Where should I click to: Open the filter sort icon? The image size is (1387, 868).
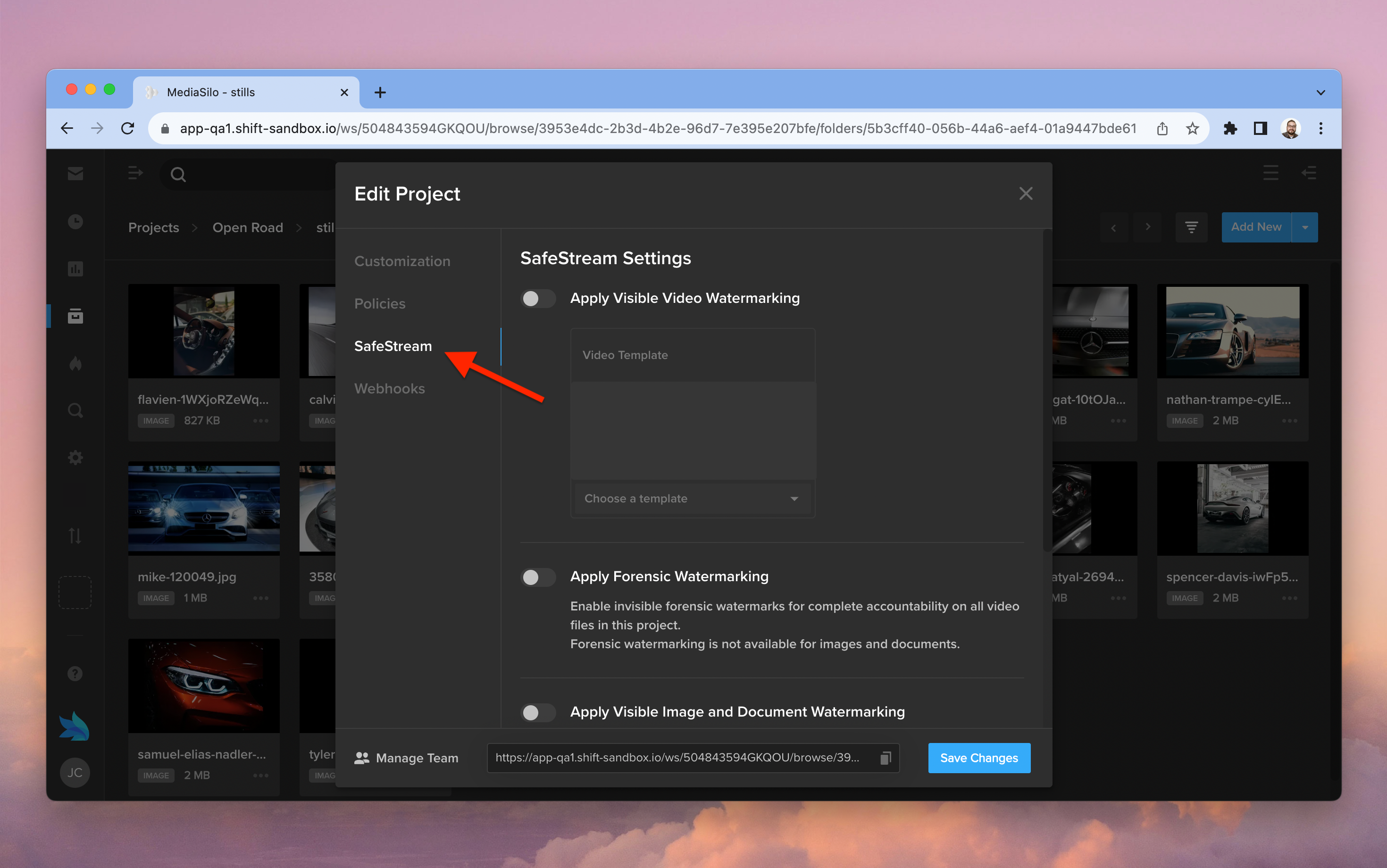coord(1192,227)
